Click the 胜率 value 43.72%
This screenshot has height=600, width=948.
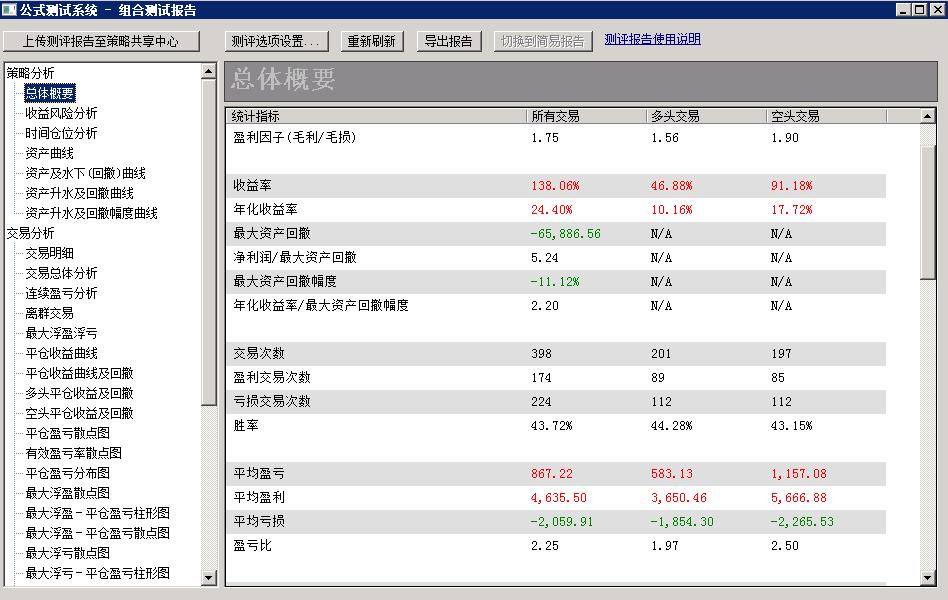pos(551,426)
